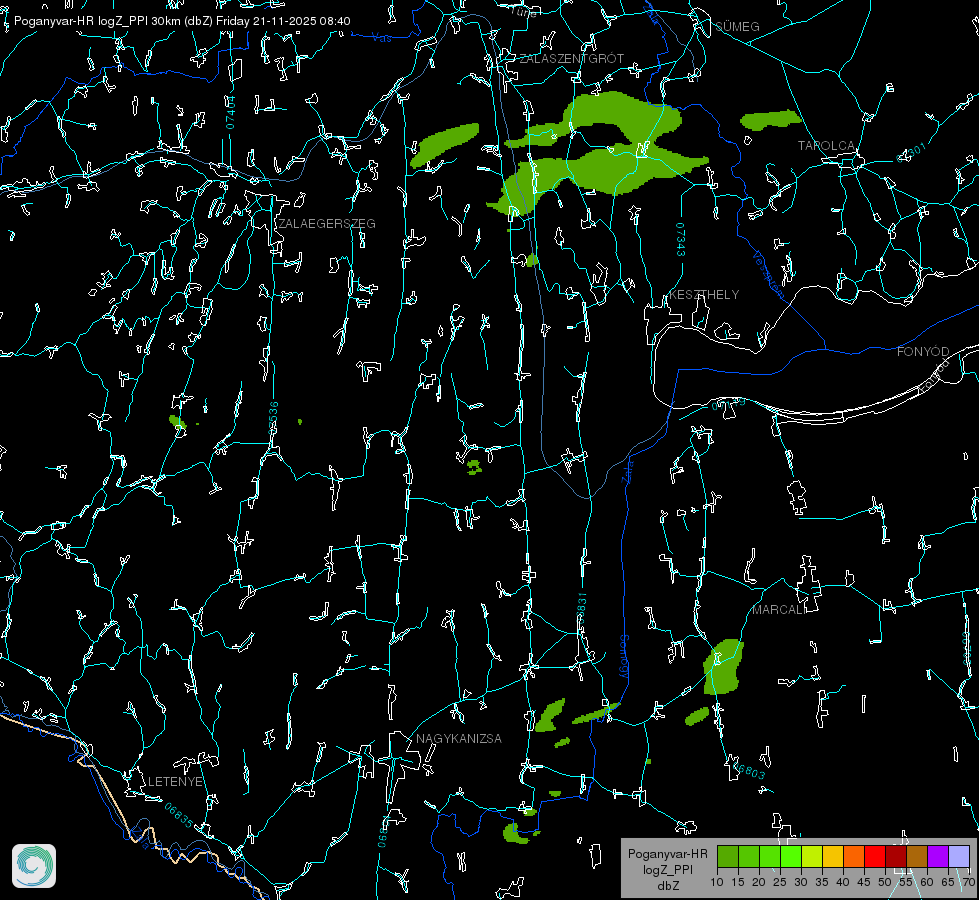Click the legend scale value 20

[759, 882]
